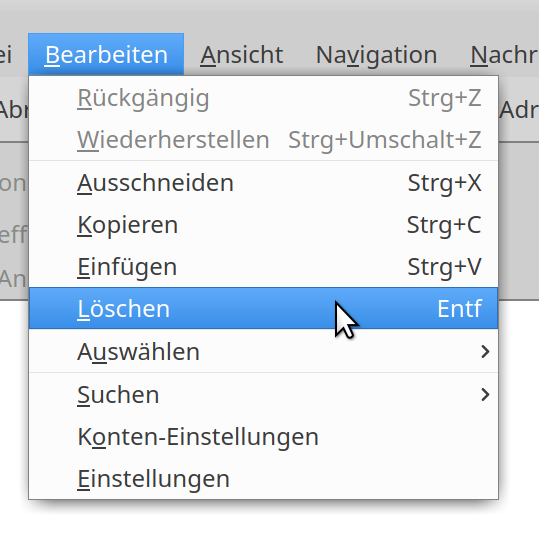Select the highlighted Löschen entry

pyautogui.click(x=263, y=308)
